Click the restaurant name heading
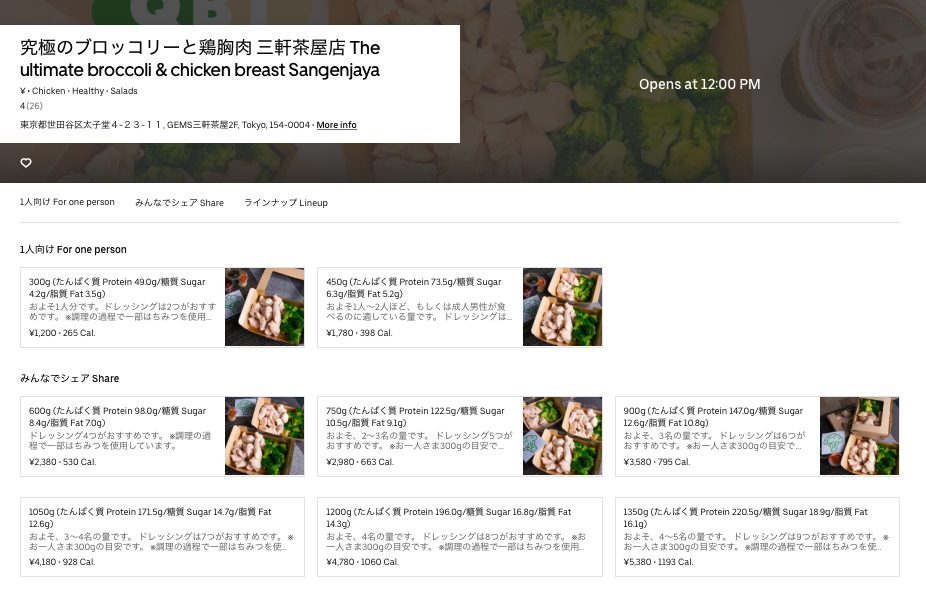This screenshot has width=926, height=589. [x=200, y=58]
